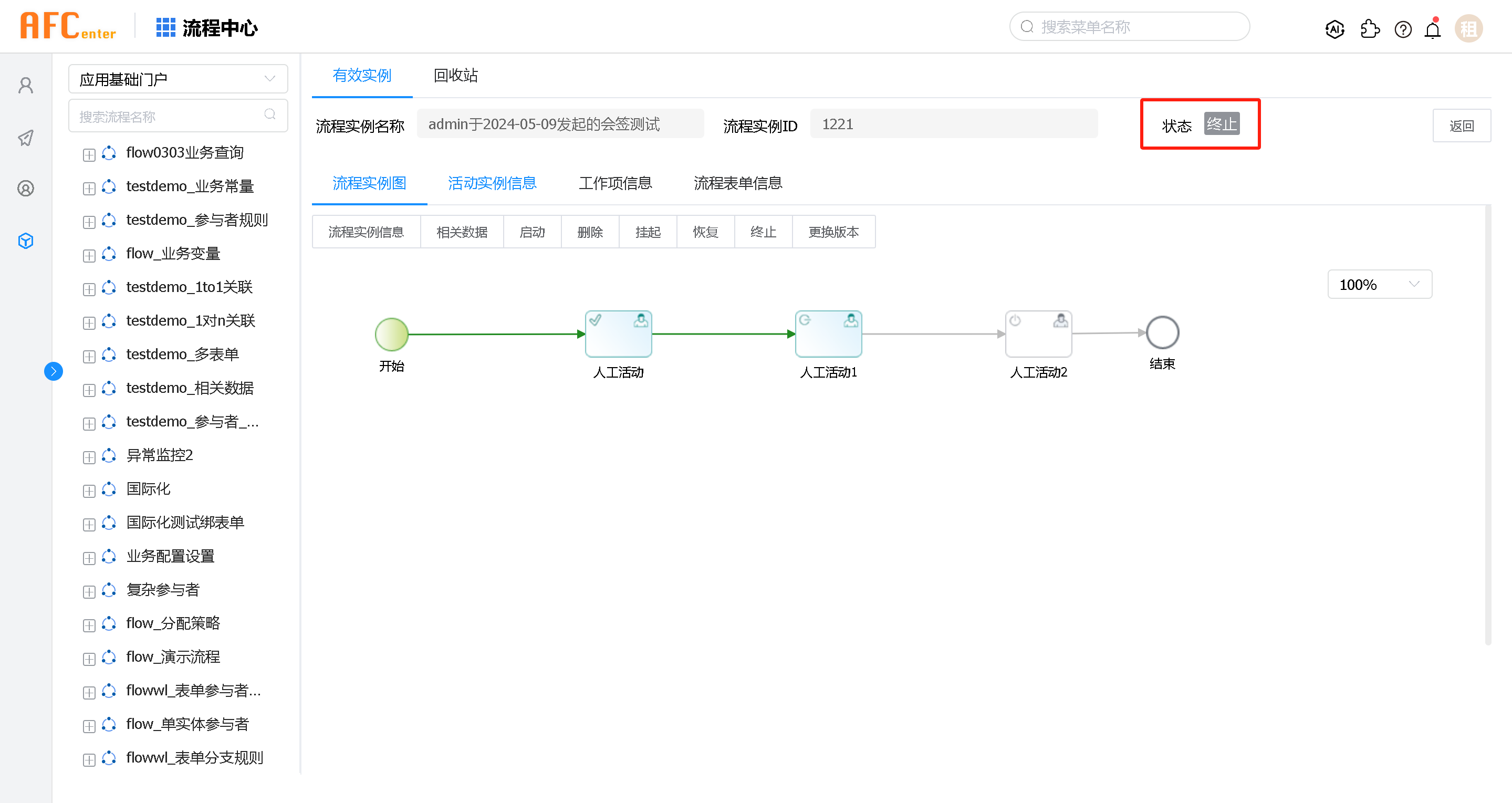Click the 搜索流程名称 search field
Screen dimensions: 1512x803
170,116
